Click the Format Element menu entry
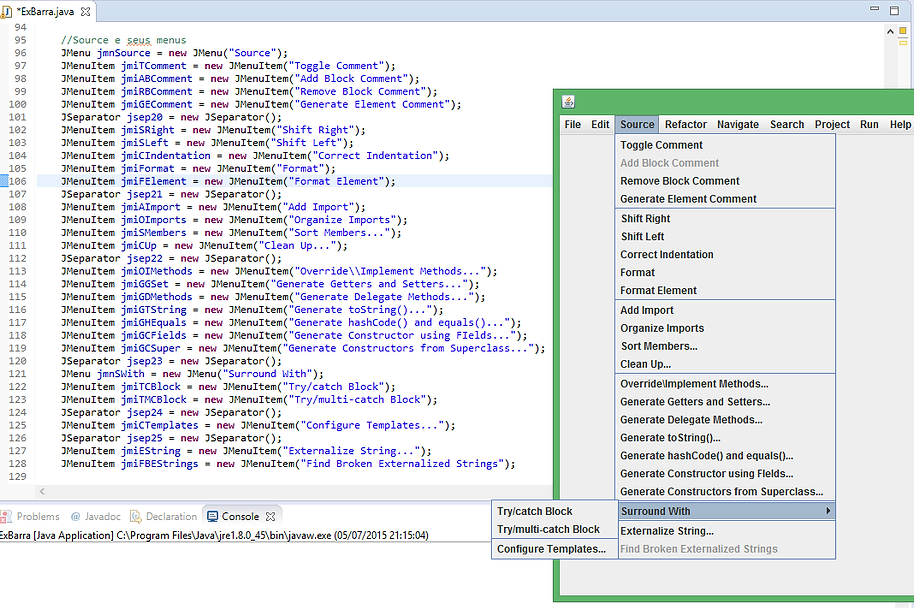This screenshot has width=914, height=608. coord(725,291)
